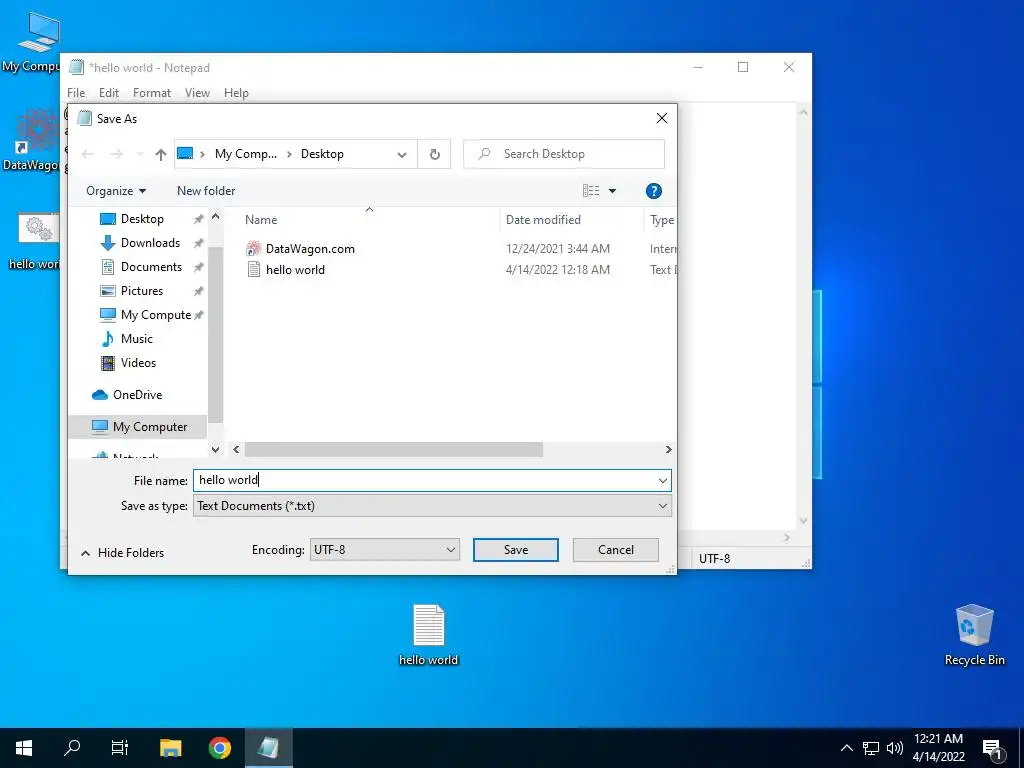Sort files by Type column
This screenshot has height=768, width=1024.
click(x=661, y=220)
